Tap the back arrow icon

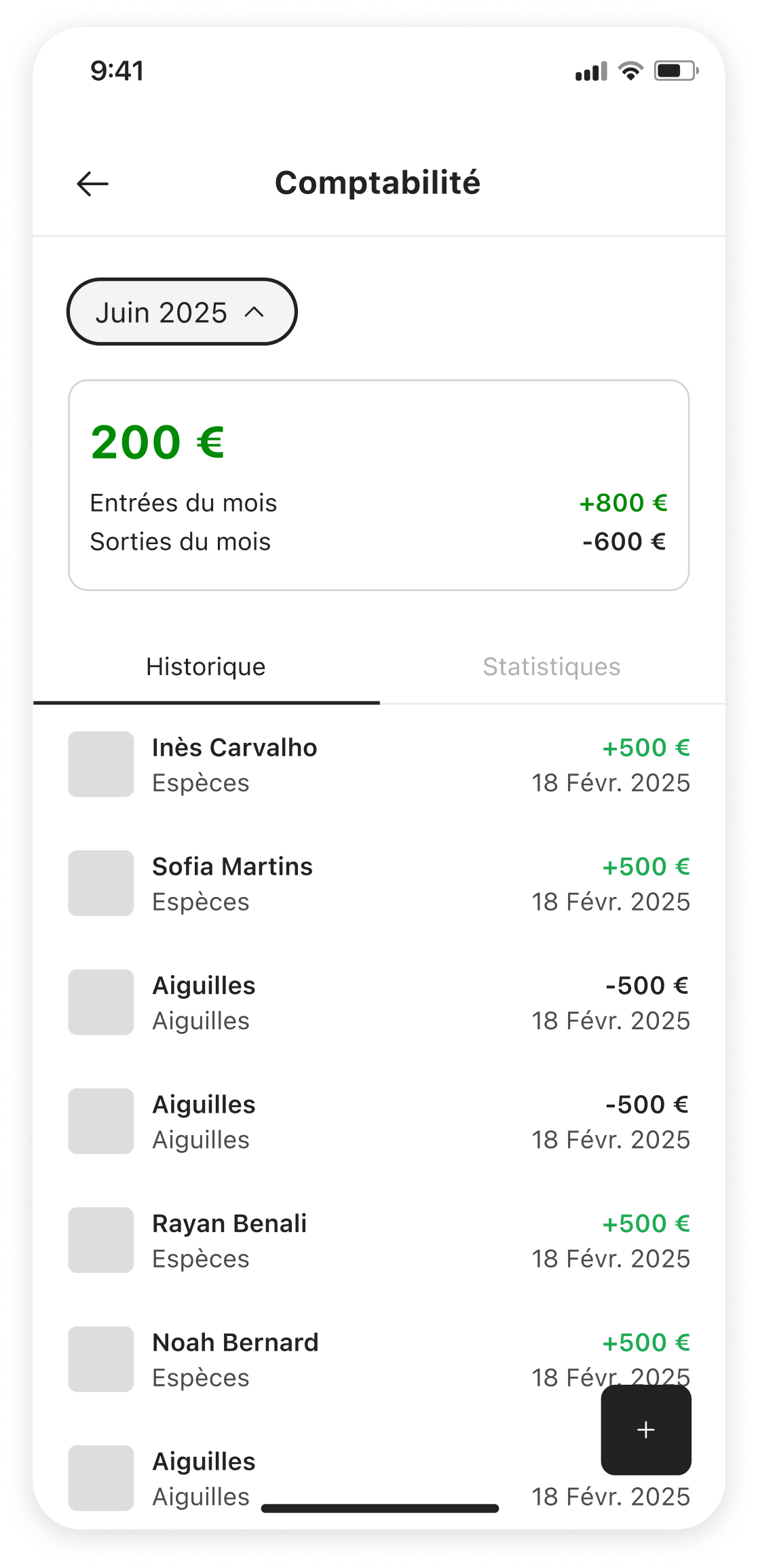tap(93, 184)
